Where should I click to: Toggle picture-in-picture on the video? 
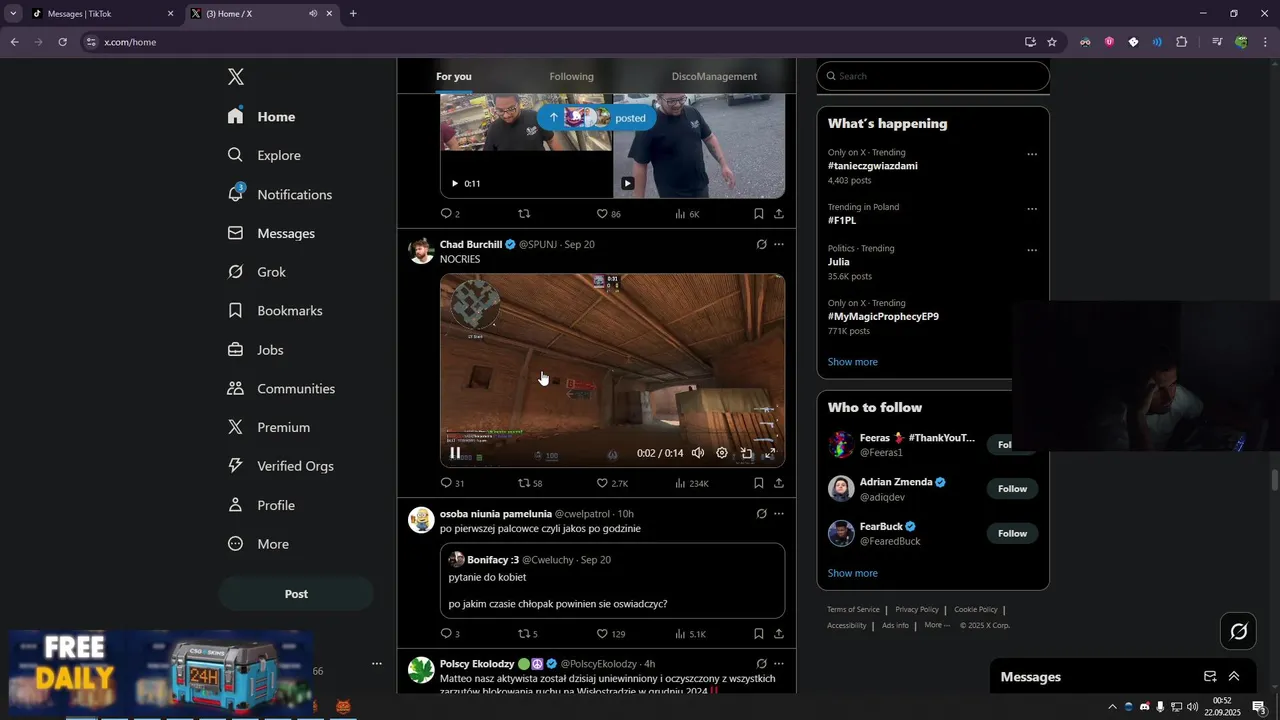point(746,453)
